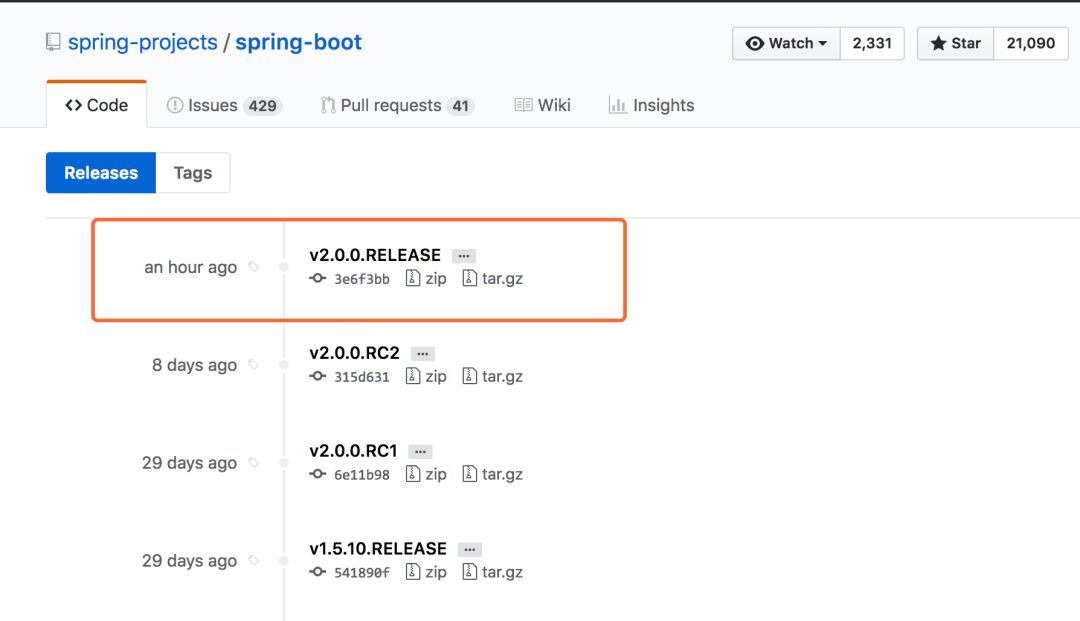Open the v2.0.0.RC2 tag
Screen dimensions: 1080x621
coord(354,352)
